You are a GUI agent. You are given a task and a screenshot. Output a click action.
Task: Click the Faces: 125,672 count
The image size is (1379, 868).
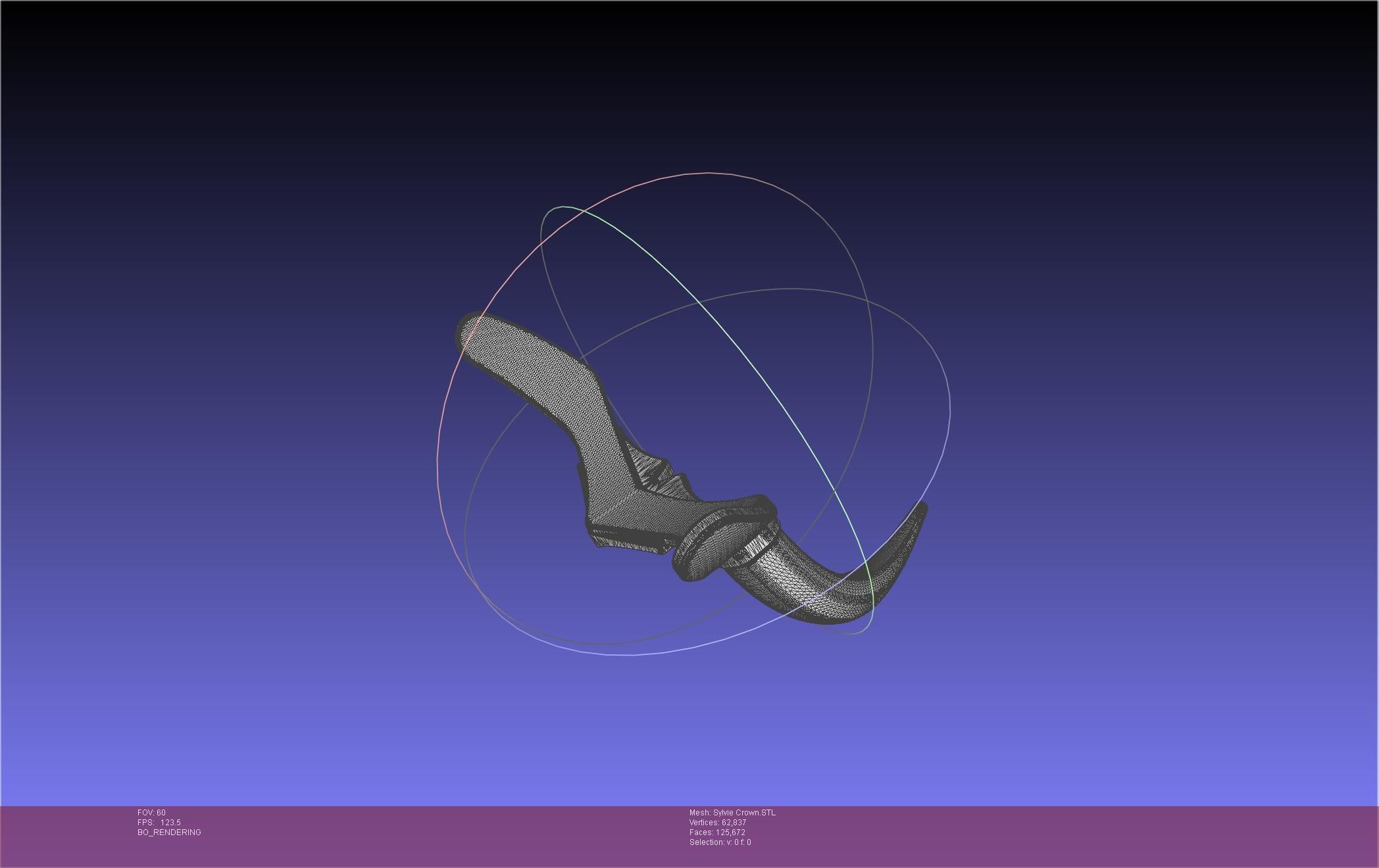(717, 832)
